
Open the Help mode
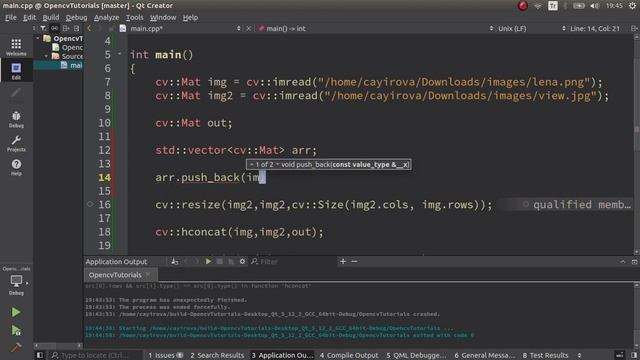click(x=16, y=167)
